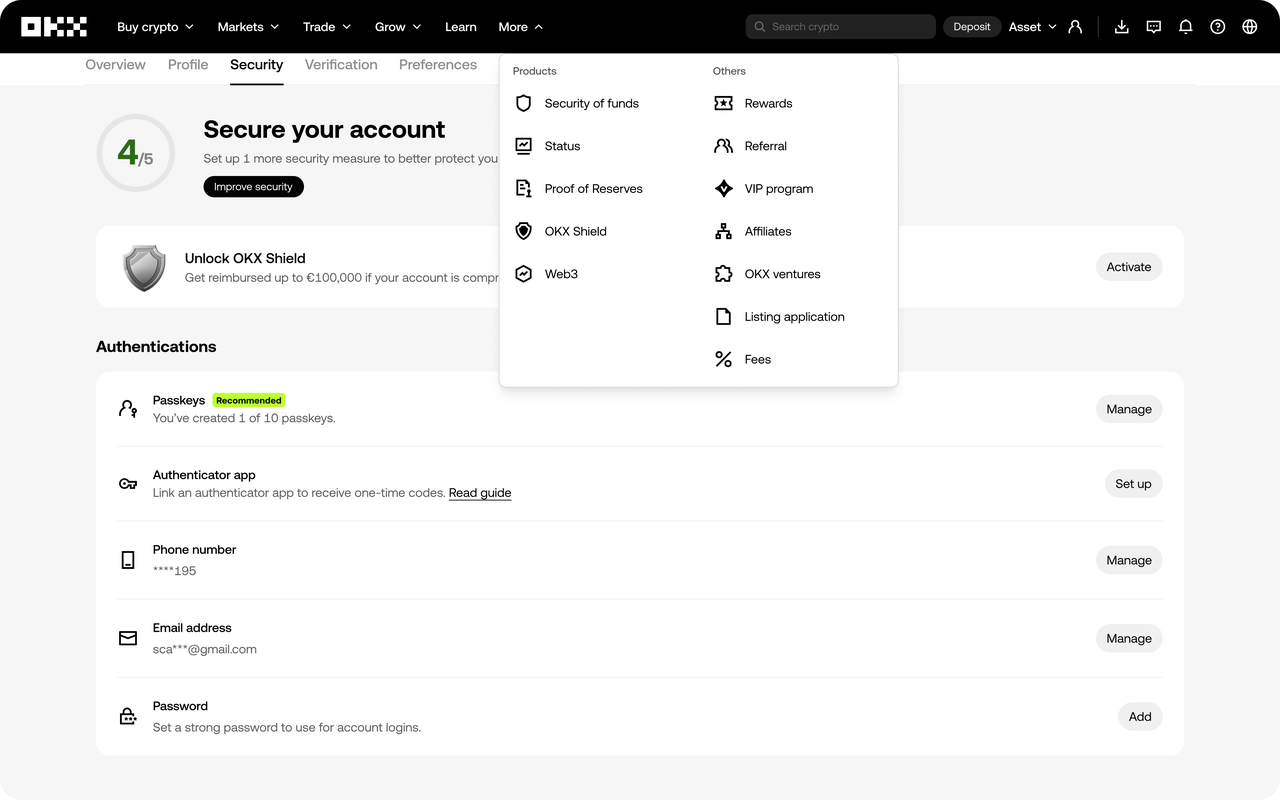The height and width of the screenshot is (800, 1280).
Task: Open the Read guide link
Action: coord(480,493)
